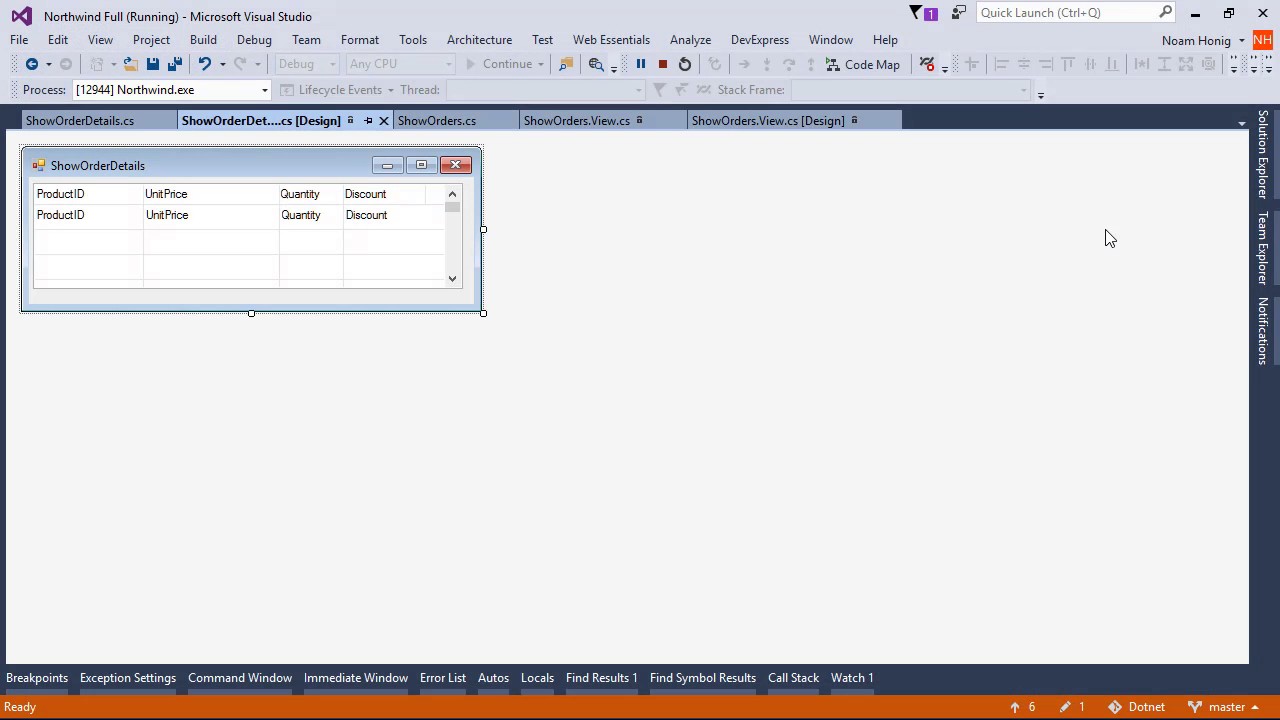The width and height of the screenshot is (1280, 720).
Task: Click the Find in Files icon
Action: coord(565,64)
